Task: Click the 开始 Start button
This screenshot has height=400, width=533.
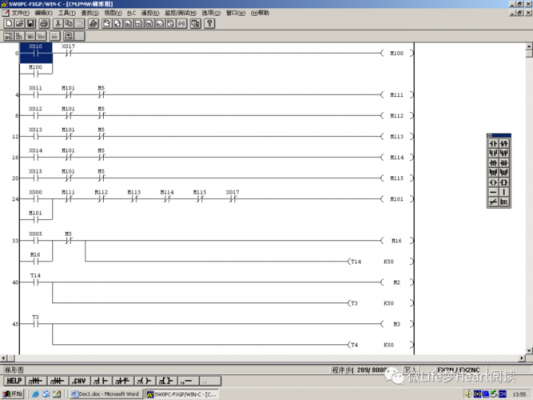Action: (x=13, y=394)
